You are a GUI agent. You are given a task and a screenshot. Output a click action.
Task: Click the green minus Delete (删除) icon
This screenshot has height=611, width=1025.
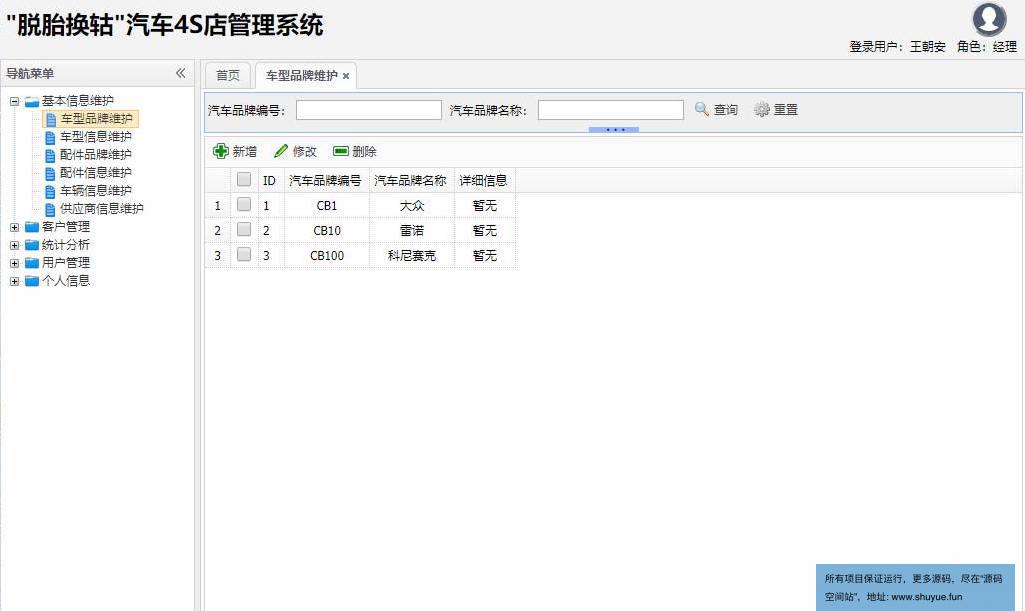[x=341, y=151]
